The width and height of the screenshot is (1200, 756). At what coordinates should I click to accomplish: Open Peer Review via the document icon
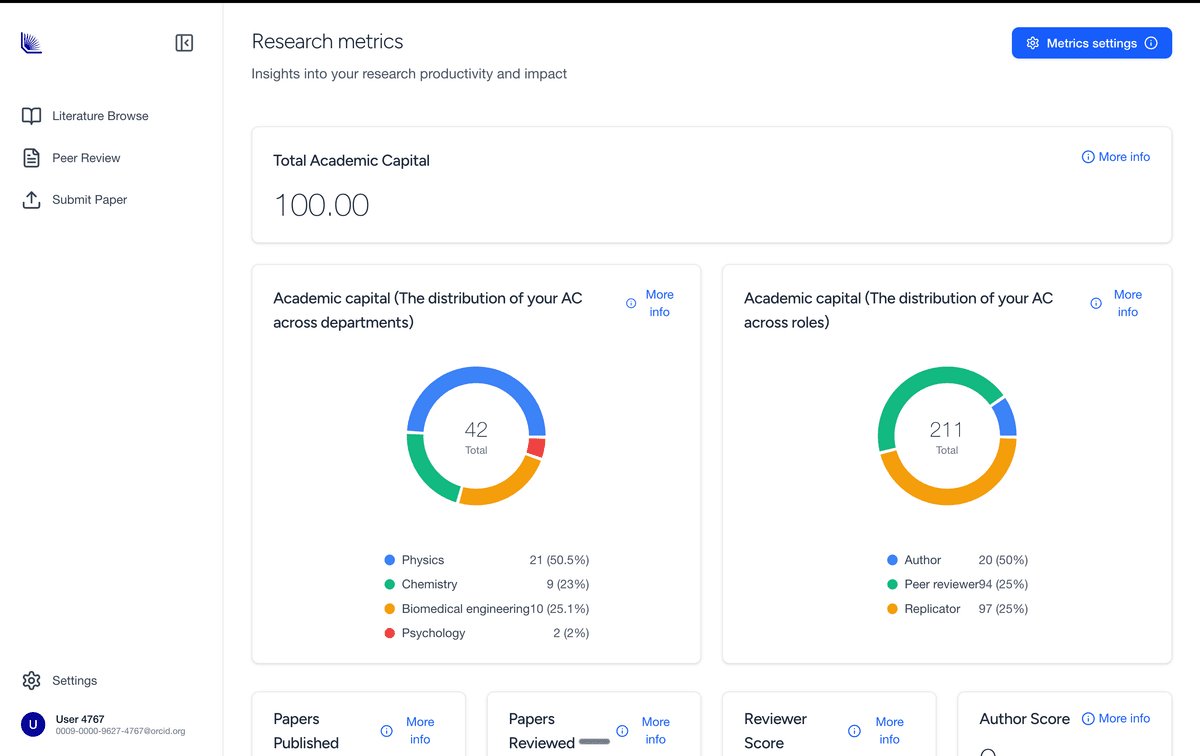[x=31, y=157]
